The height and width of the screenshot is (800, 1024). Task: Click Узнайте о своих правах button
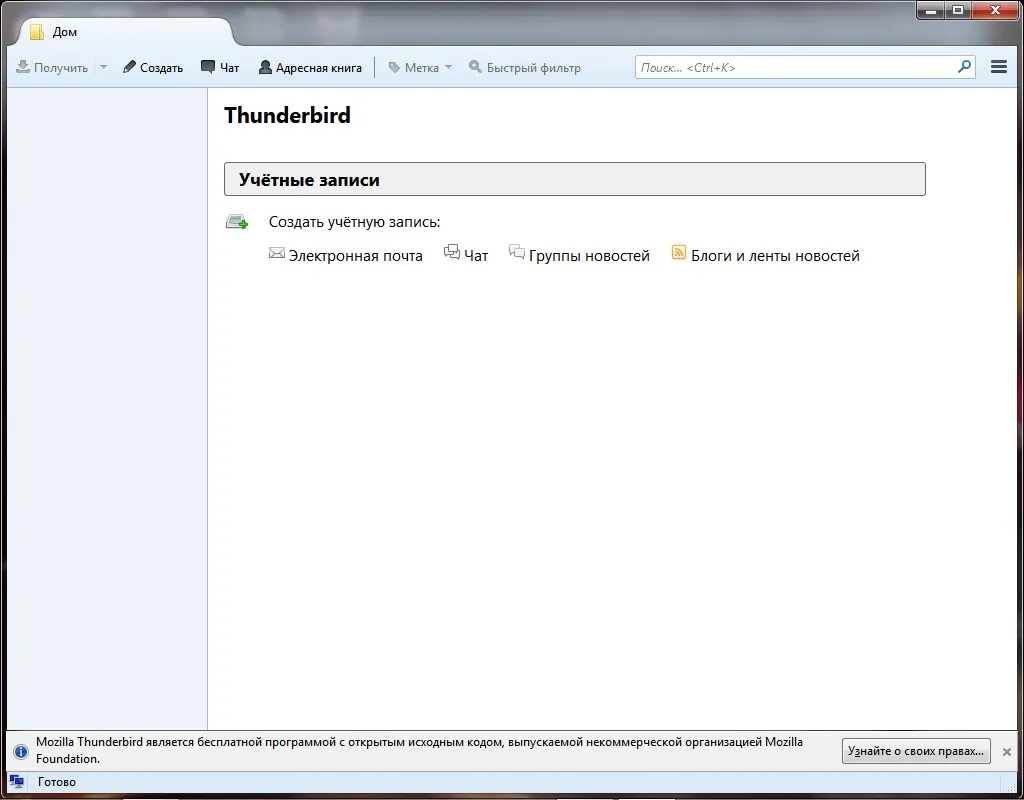coord(916,751)
